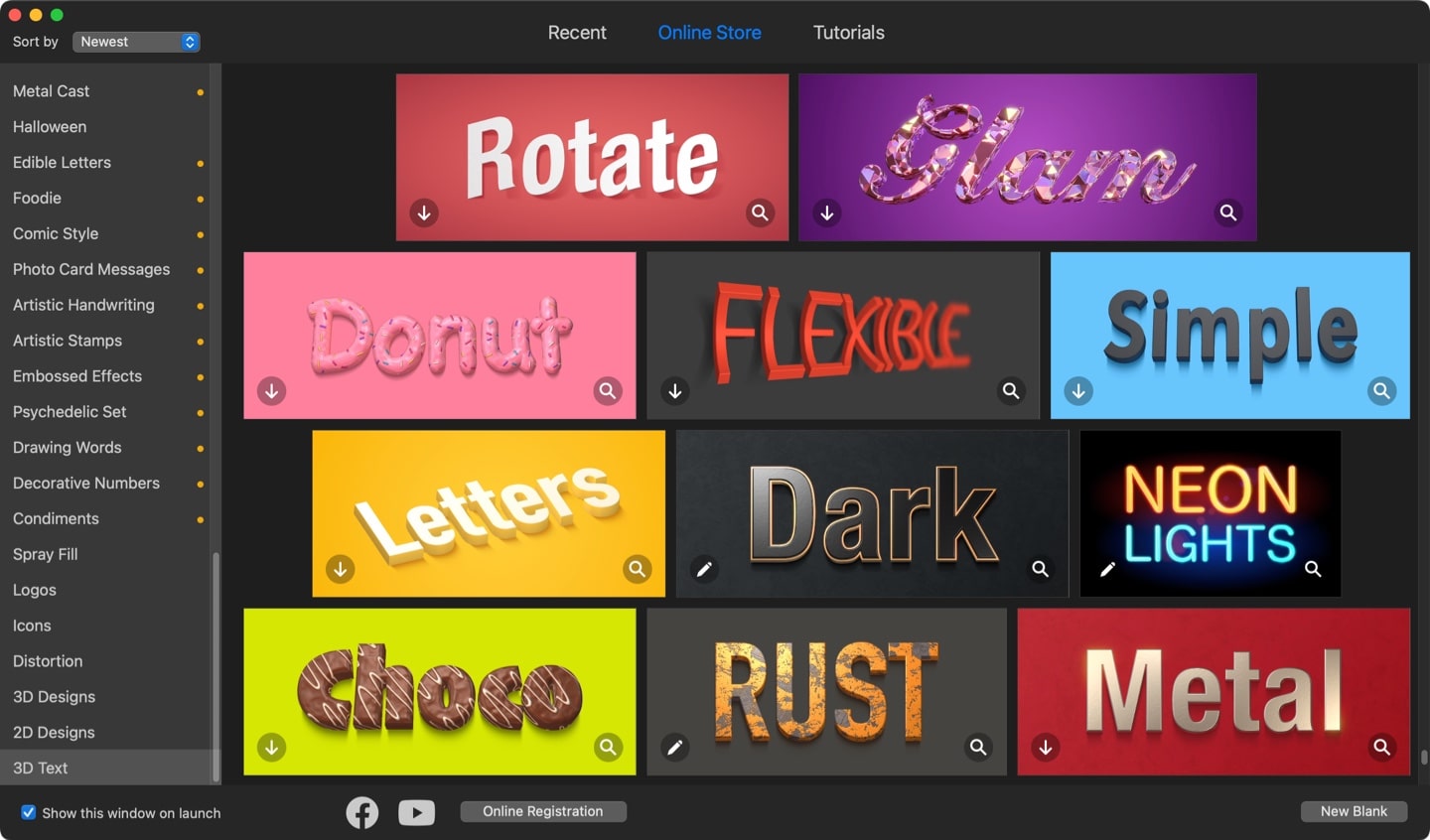Viewport: 1430px width, 840px height.
Task: Download the Metal template
Action: click(x=1045, y=747)
